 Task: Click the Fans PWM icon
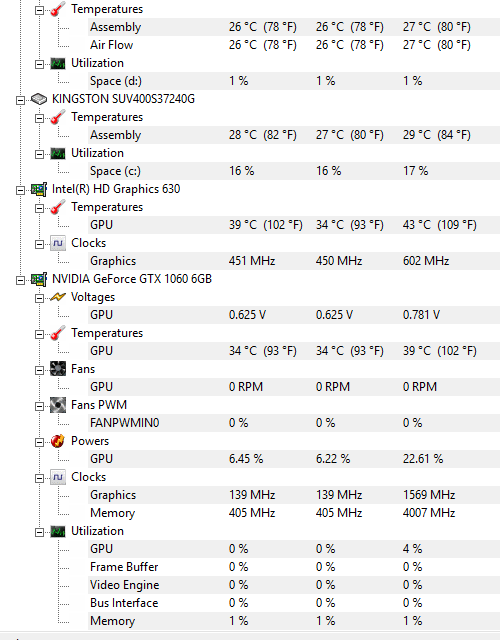pos(58,405)
